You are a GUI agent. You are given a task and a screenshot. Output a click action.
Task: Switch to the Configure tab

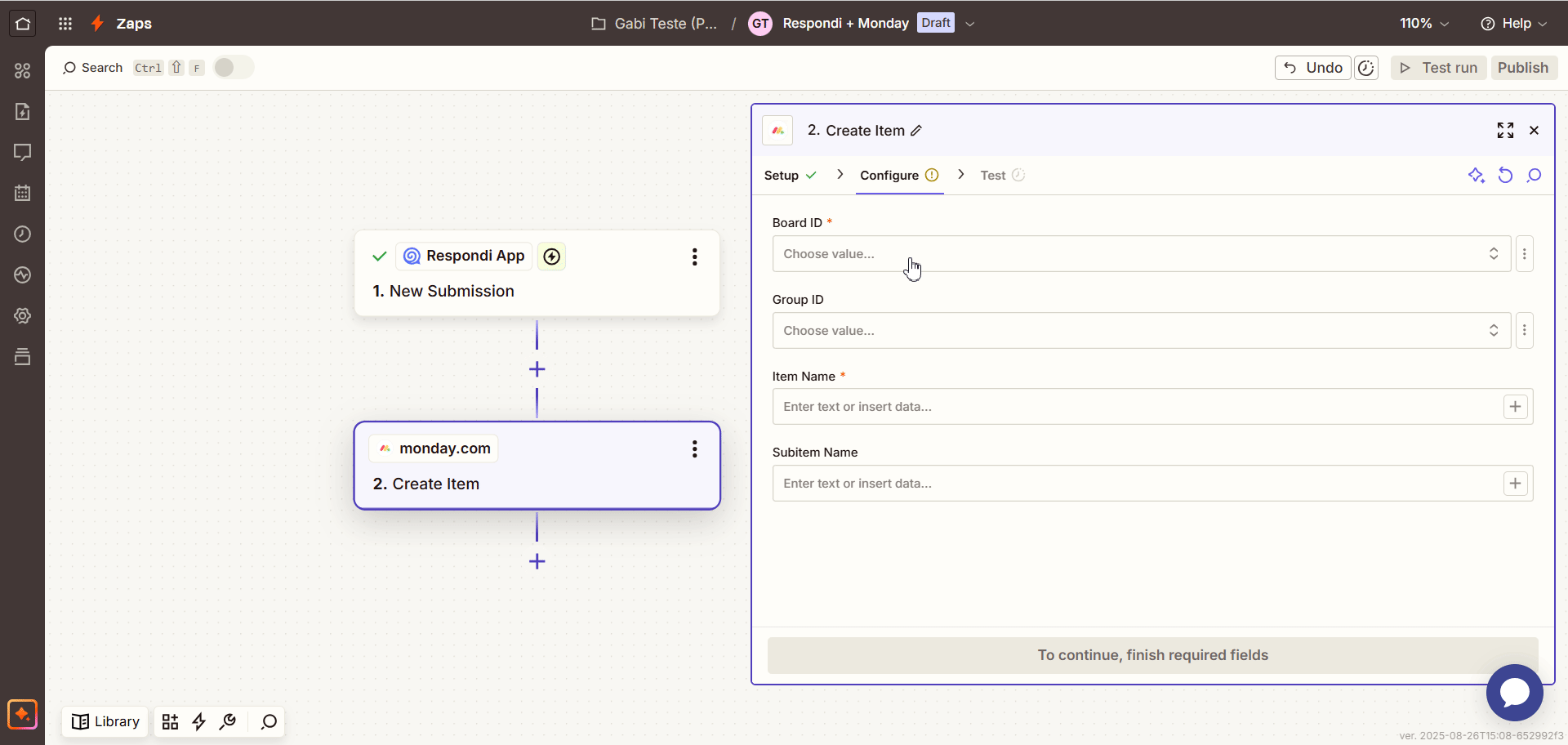pos(899,176)
